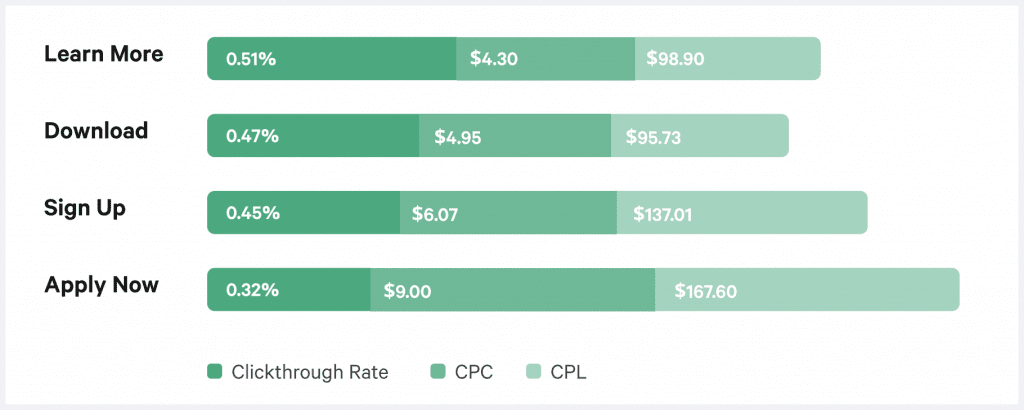Select the $167.60 CPL bar segment
Screen dimensions: 1024x410
806,290
